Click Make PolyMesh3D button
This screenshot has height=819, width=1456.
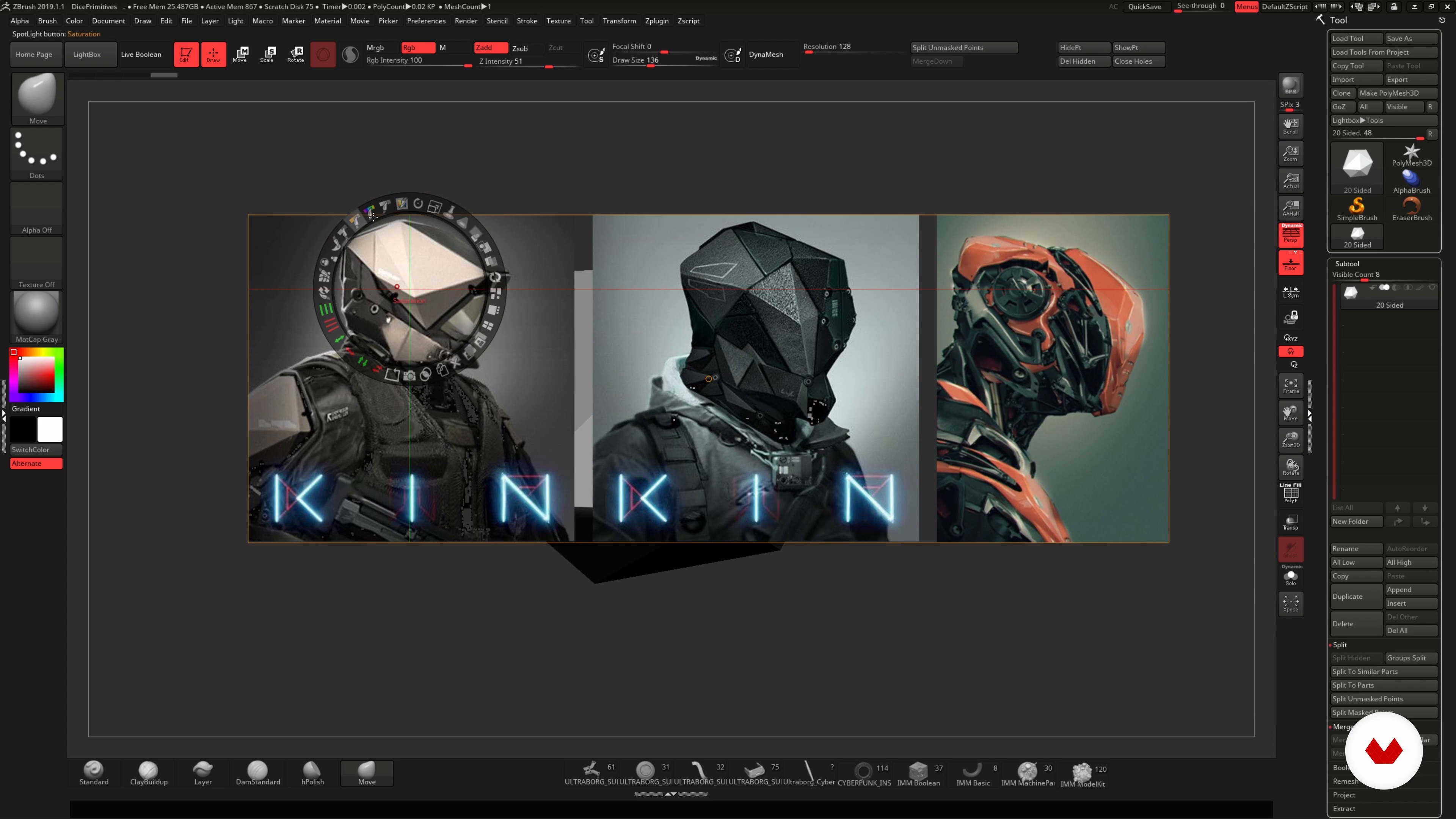[x=1397, y=93]
